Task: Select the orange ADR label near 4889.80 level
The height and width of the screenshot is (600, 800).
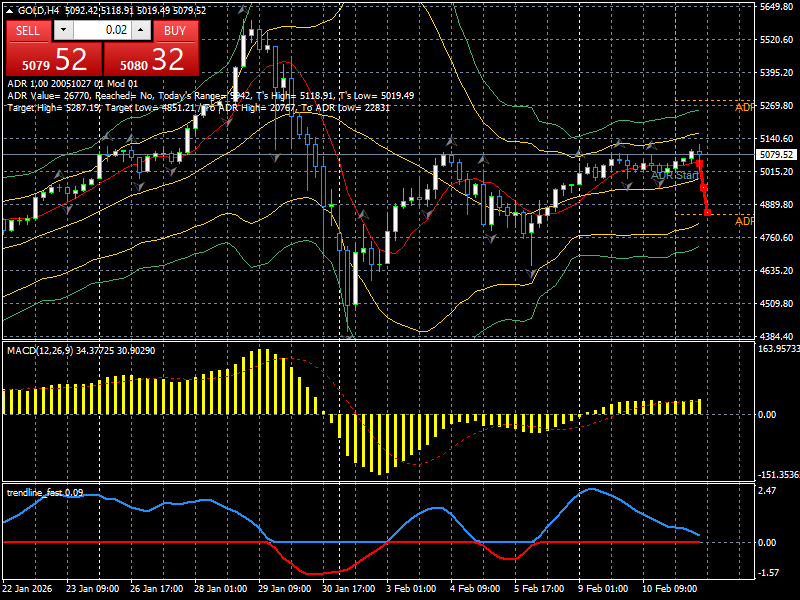Action: [x=744, y=221]
